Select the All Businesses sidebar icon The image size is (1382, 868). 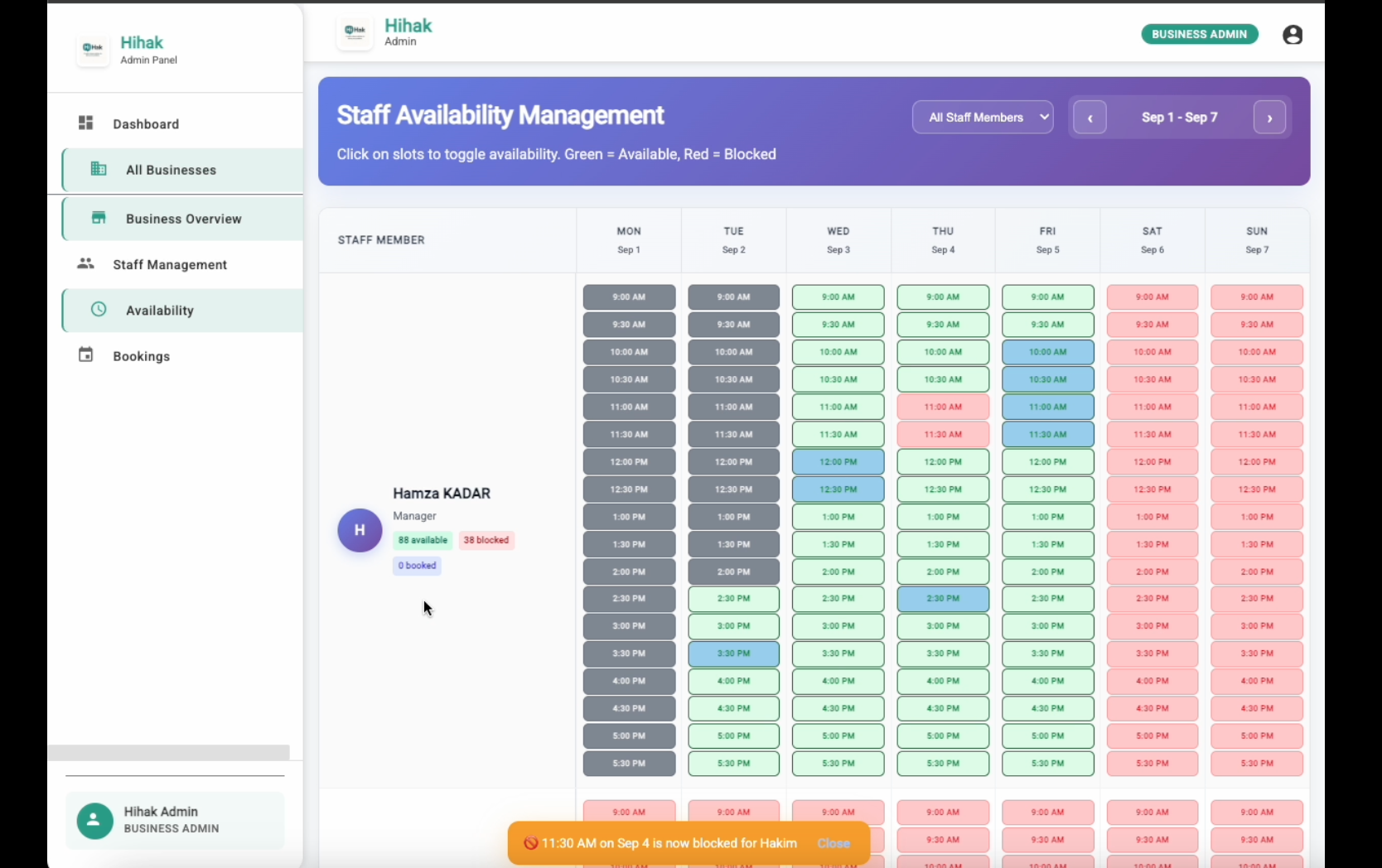(97, 169)
